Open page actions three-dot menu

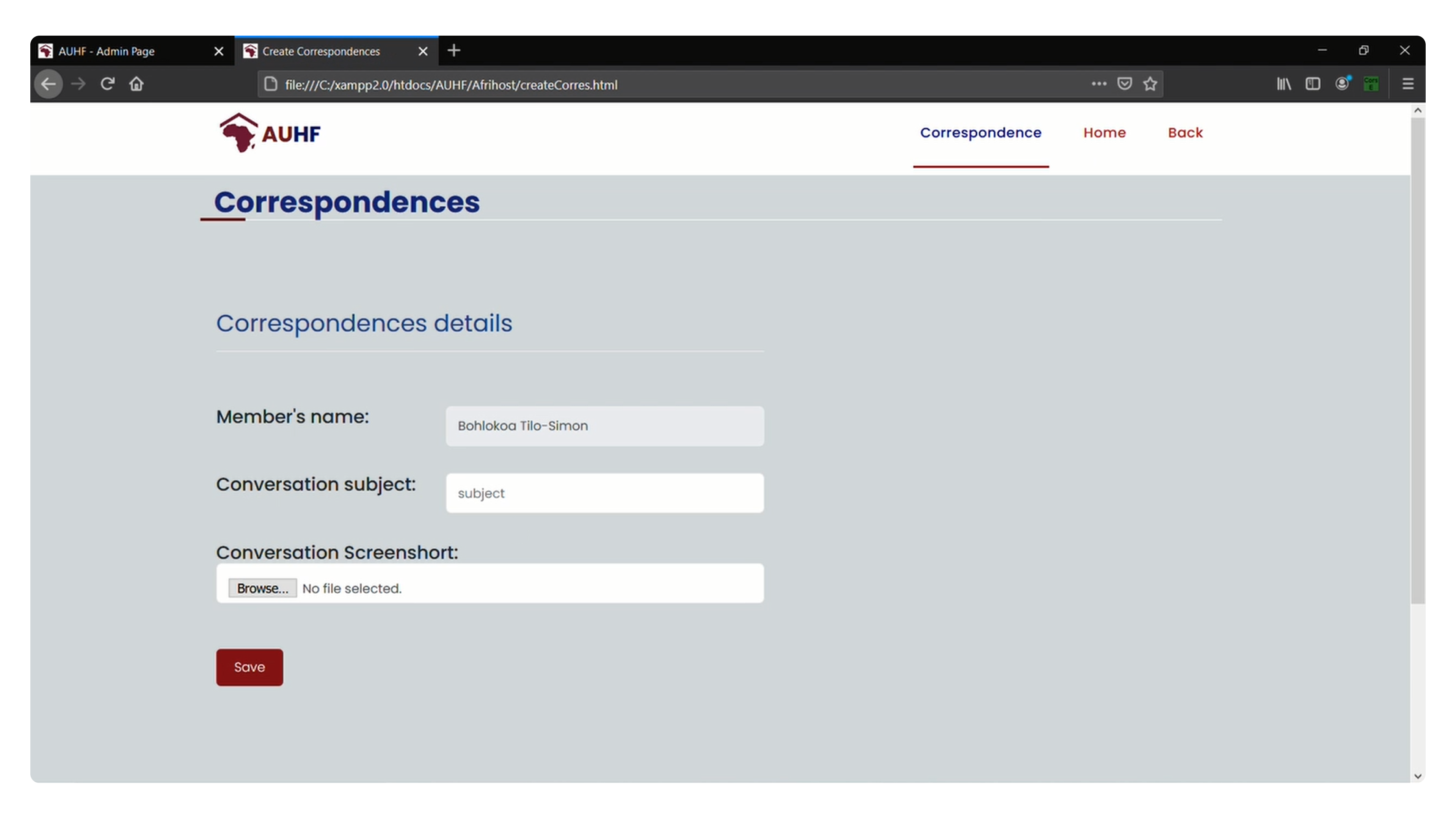[x=1099, y=84]
